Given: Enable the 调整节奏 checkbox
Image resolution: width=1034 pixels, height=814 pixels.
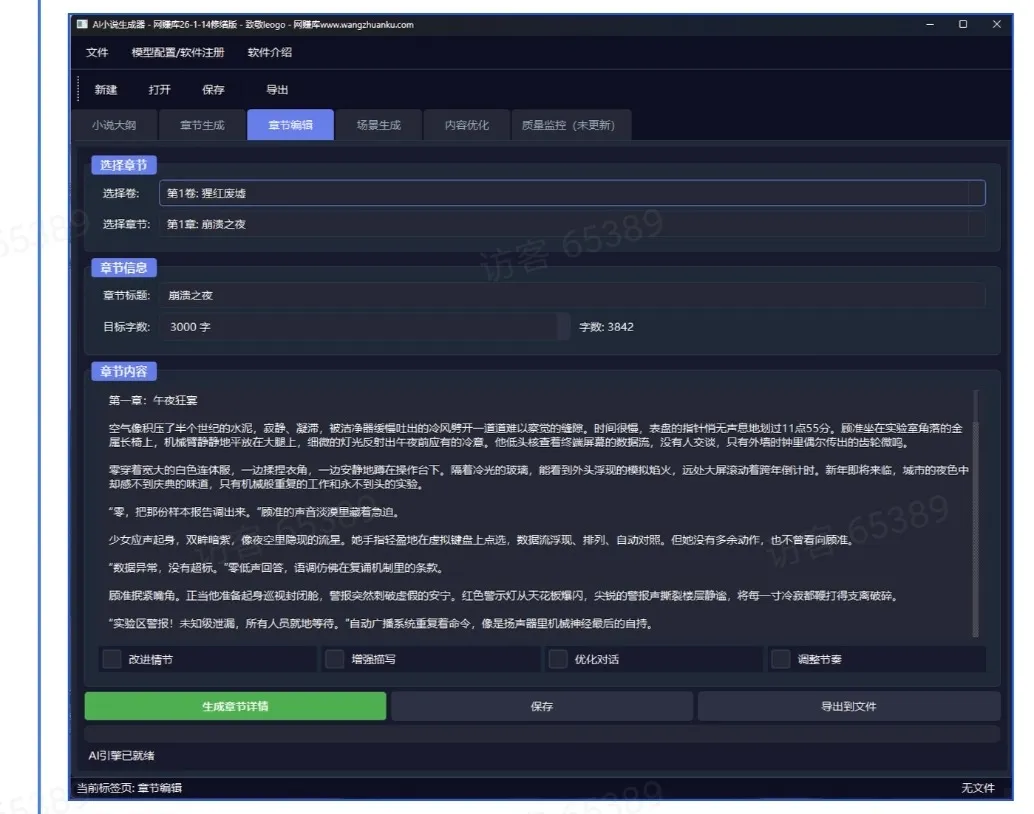Looking at the screenshot, I should (781, 659).
